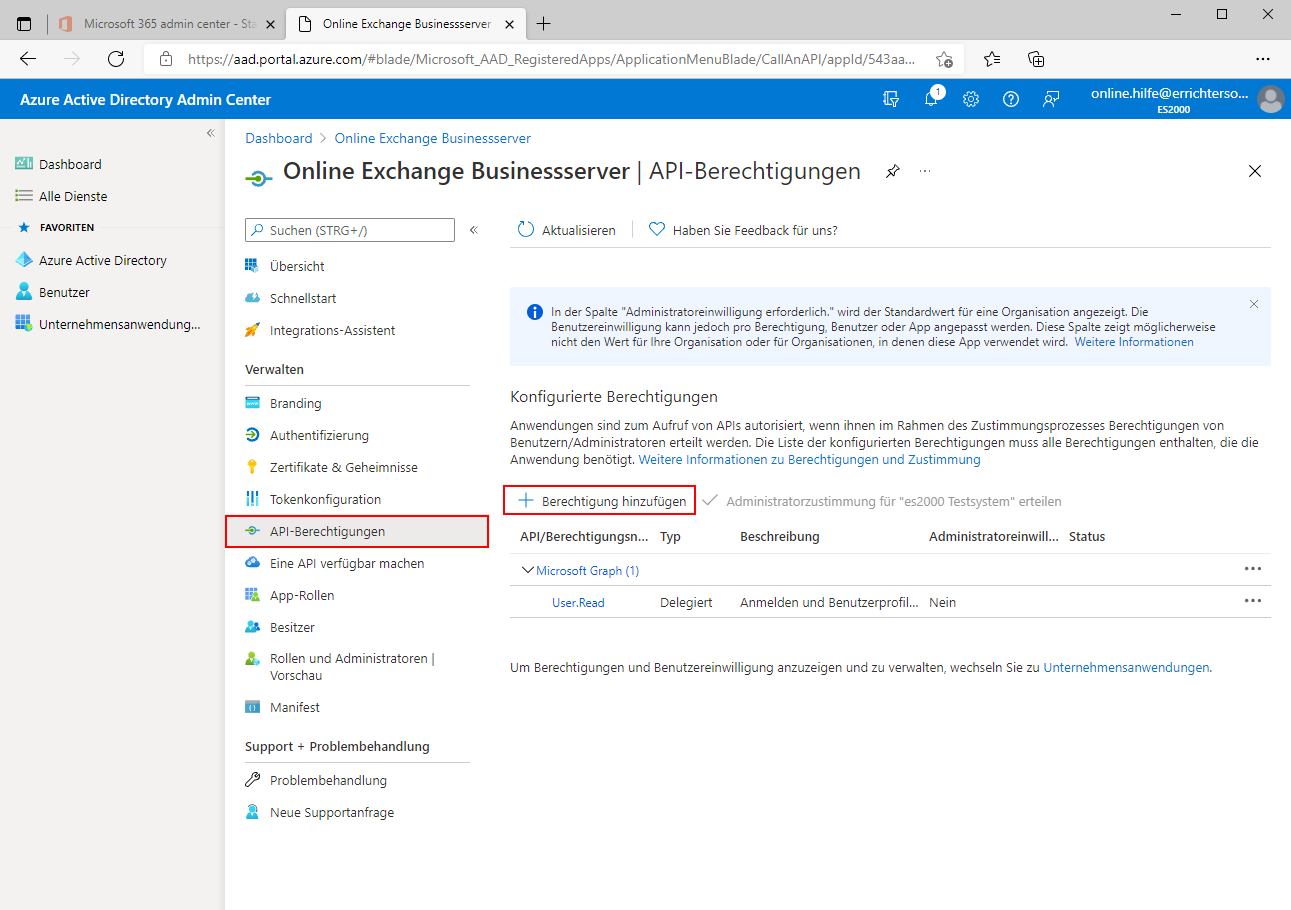
Task: Click the Beschreibung column header
Action: 780,537
